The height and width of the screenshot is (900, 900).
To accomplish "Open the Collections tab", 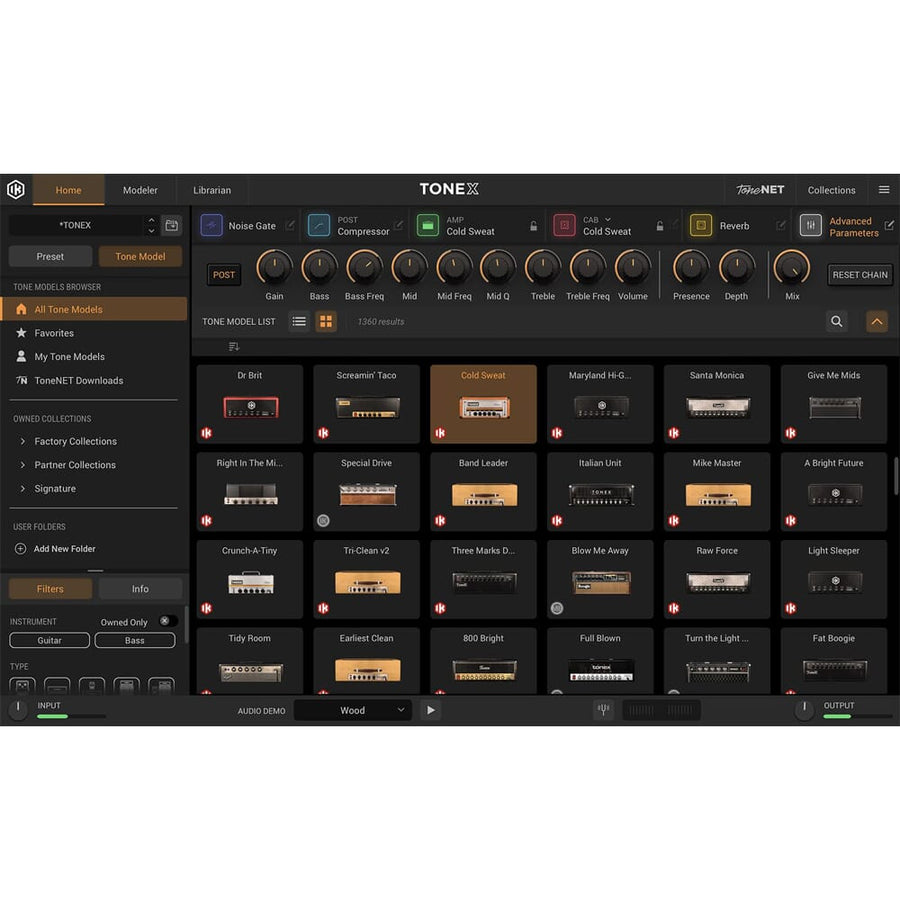I will point(832,190).
